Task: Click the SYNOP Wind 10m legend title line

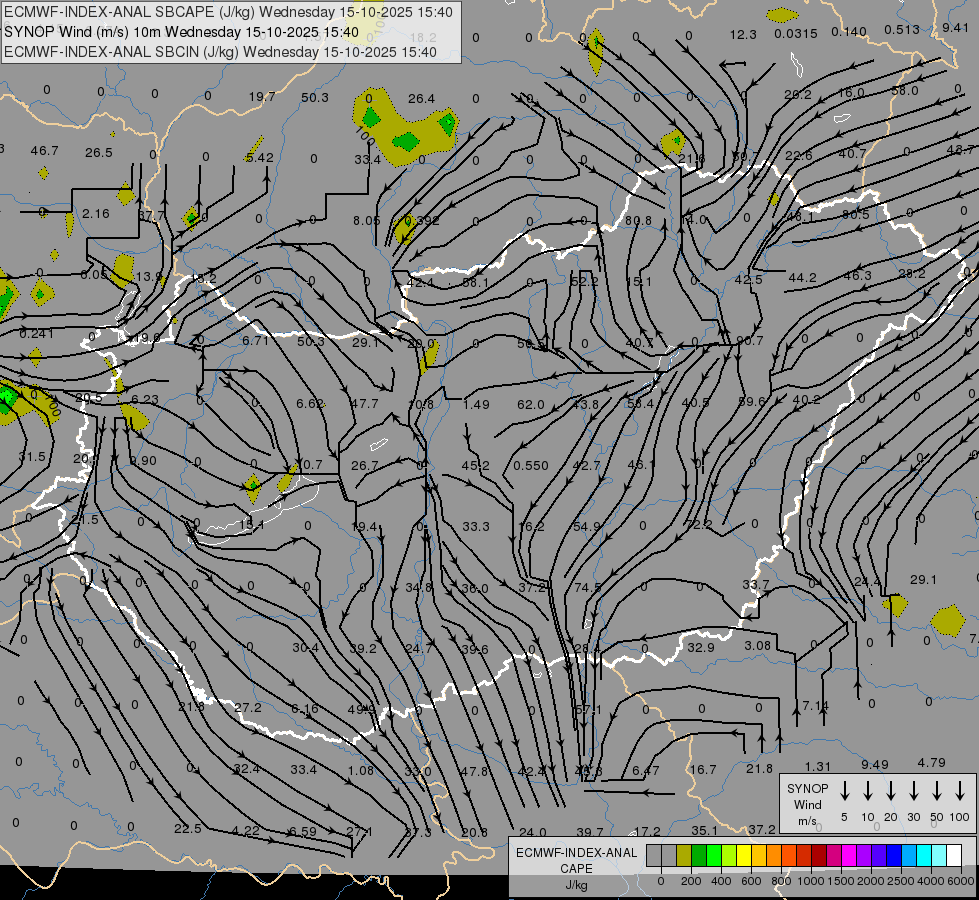Action: (x=181, y=32)
